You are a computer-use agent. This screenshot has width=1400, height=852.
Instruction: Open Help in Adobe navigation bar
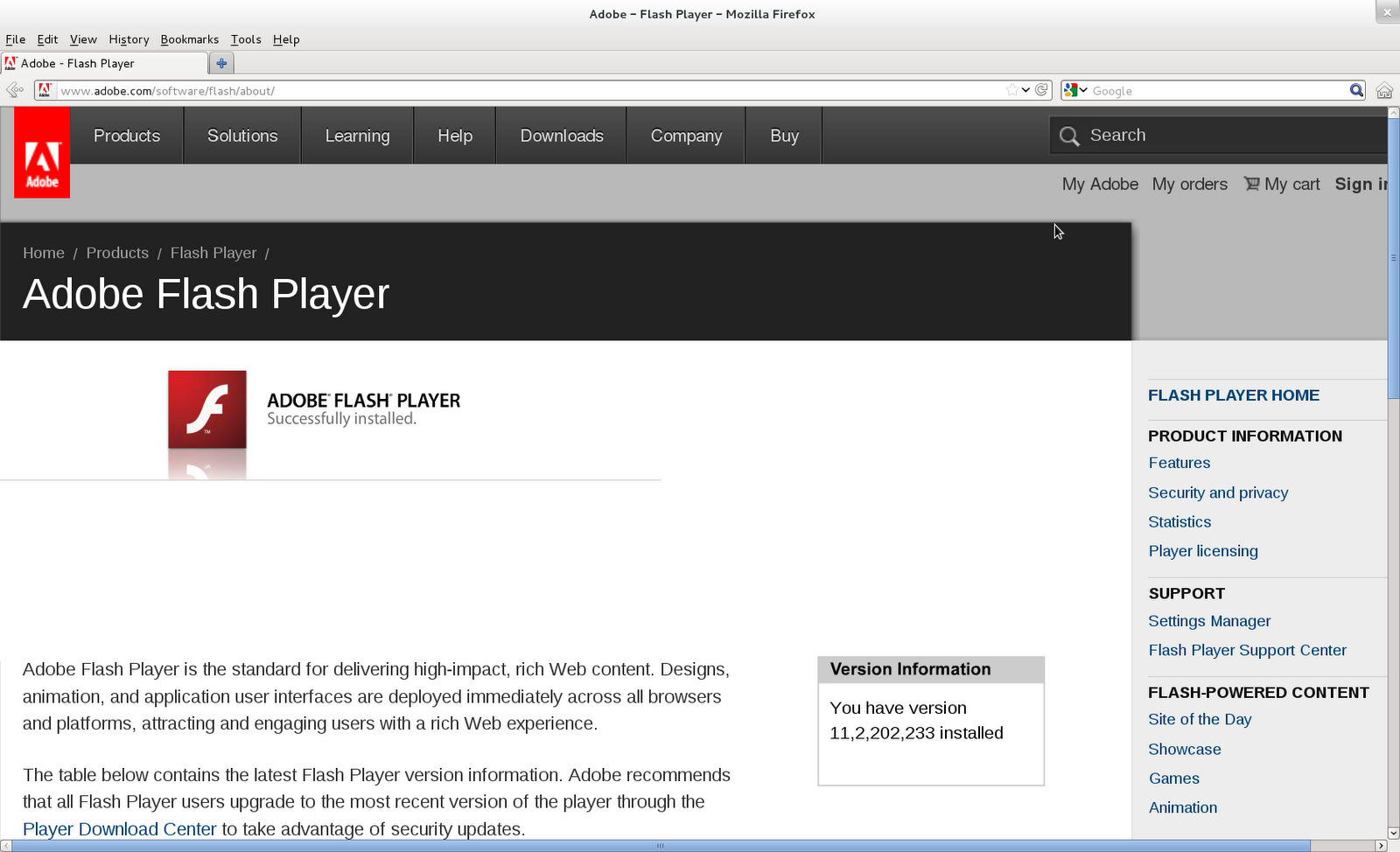(x=455, y=136)
